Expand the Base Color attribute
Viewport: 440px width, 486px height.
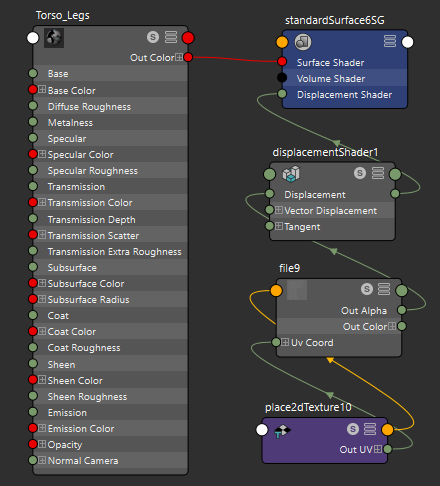pyautogui.click(x=42, y=89)
